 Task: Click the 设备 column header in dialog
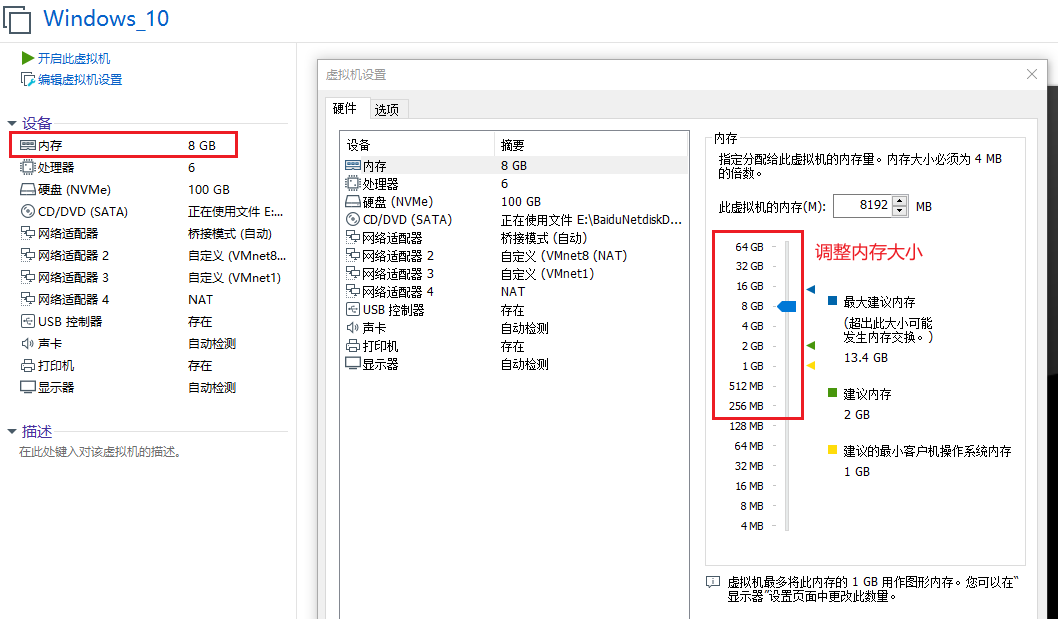418,144
